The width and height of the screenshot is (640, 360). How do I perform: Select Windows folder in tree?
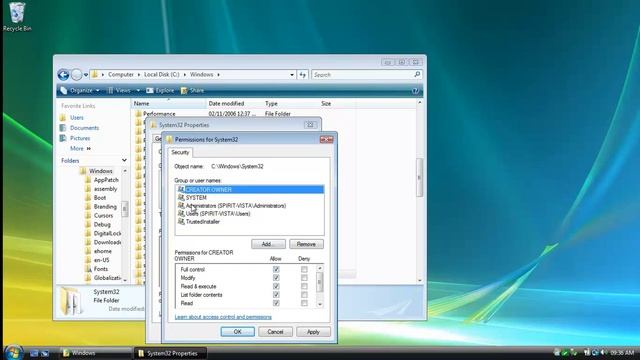coord(100,171)
